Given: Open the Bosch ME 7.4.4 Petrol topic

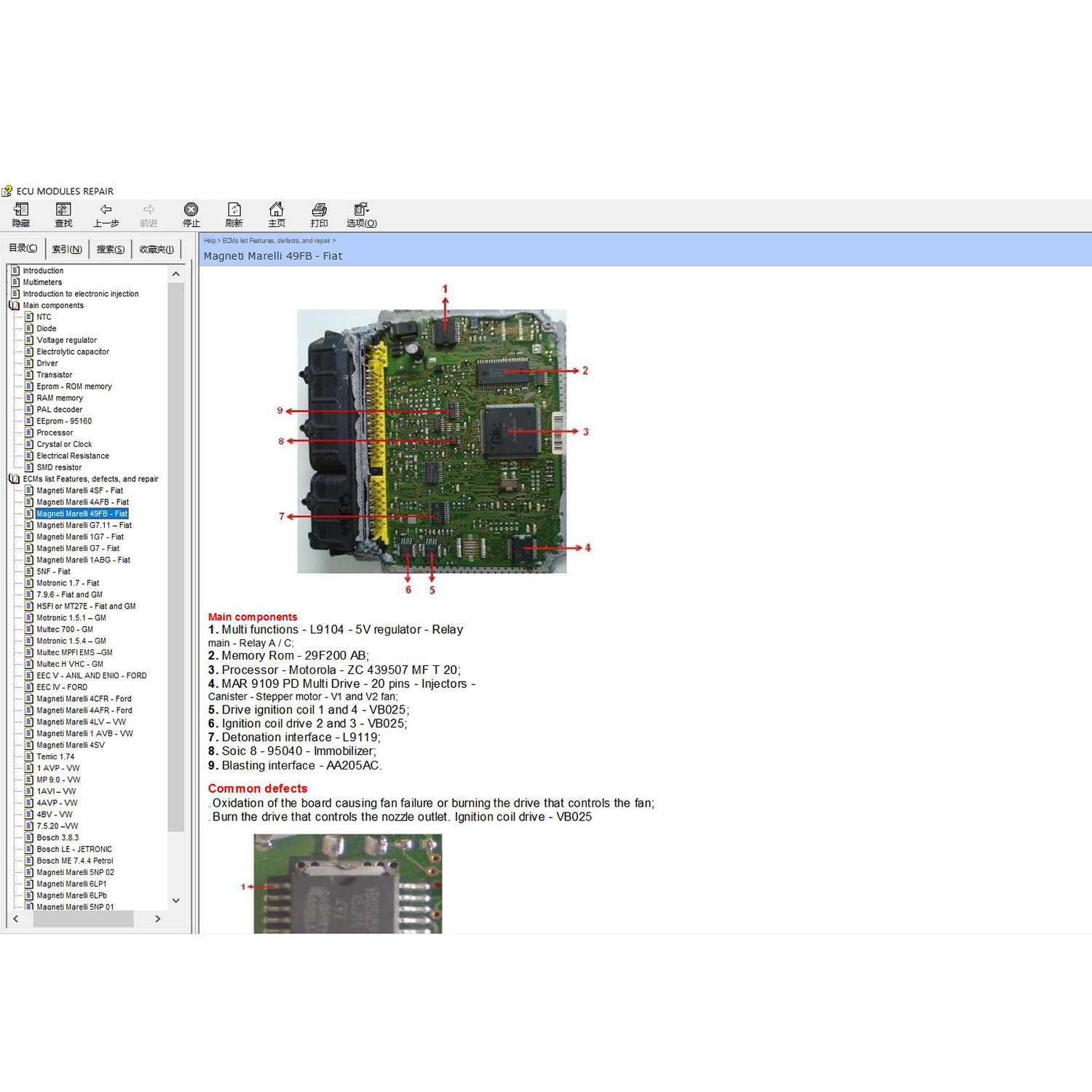Looking at the screenshot, I should click(x=75, y=860).
